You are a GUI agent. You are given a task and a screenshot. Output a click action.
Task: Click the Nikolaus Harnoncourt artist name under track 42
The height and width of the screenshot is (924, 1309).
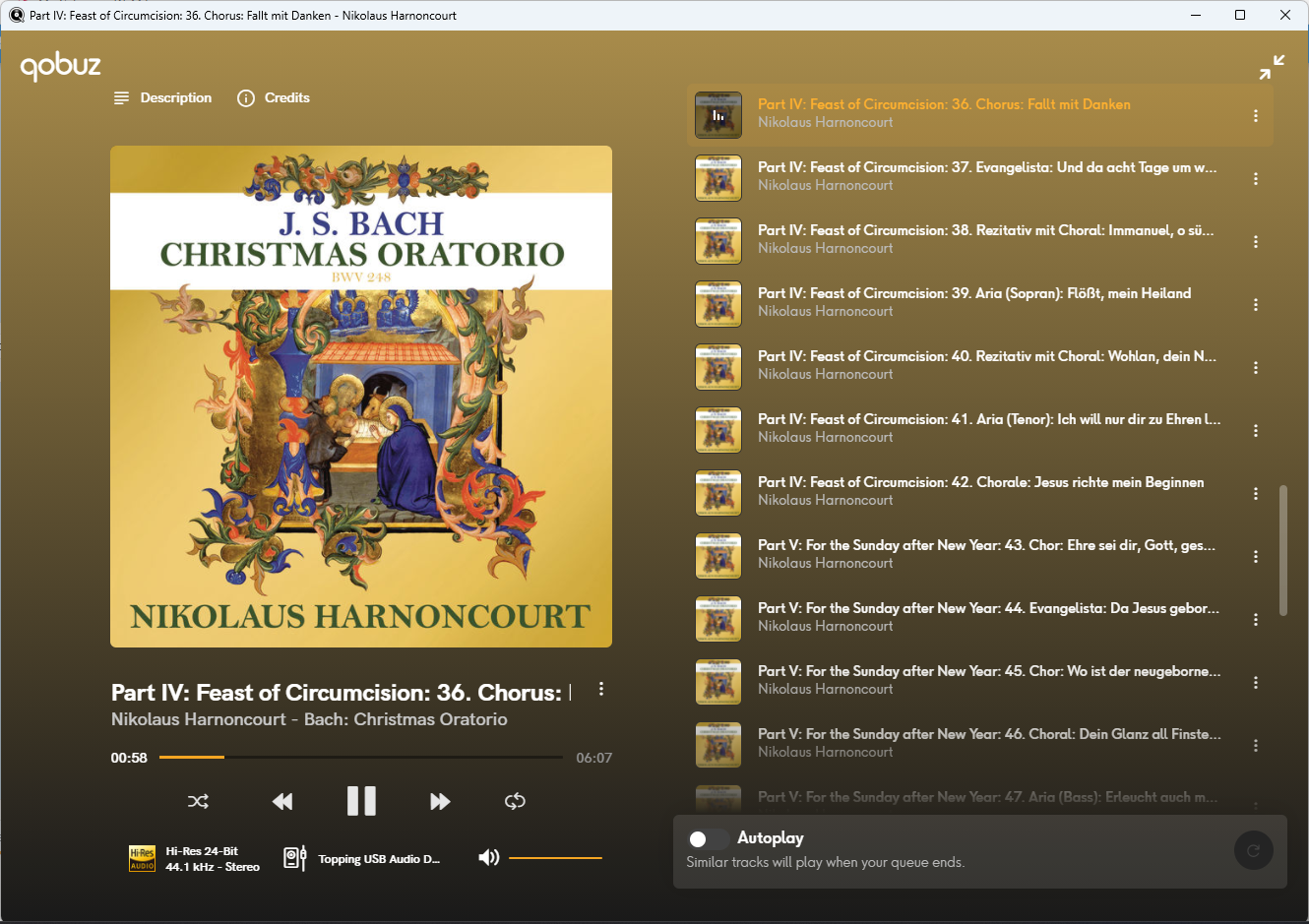click(826, 500)
